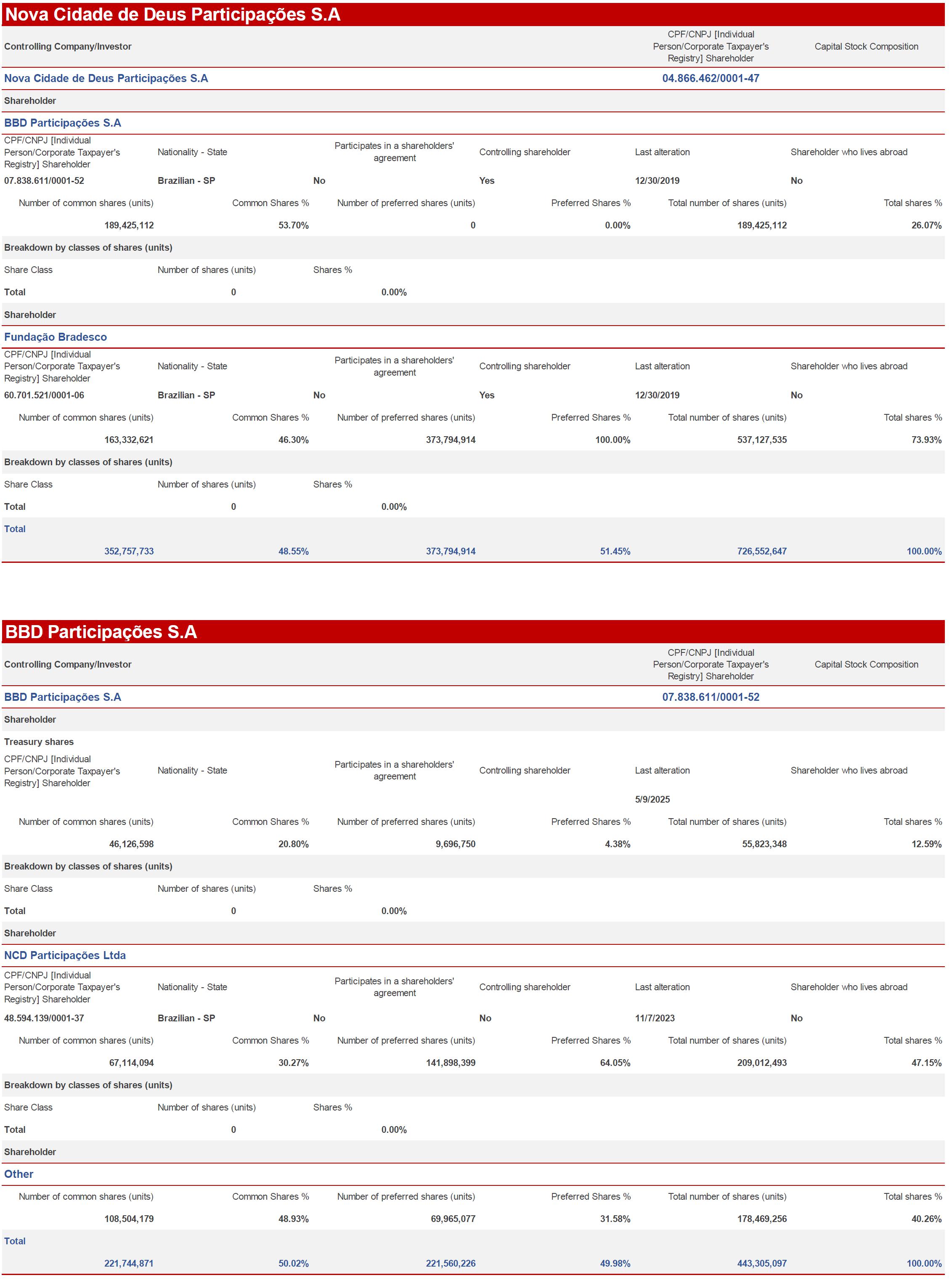The width and height of the screenshot is (952, 1283).
Task: Open NCD Participações Ltda shareholder link
Action: [64, 955]
